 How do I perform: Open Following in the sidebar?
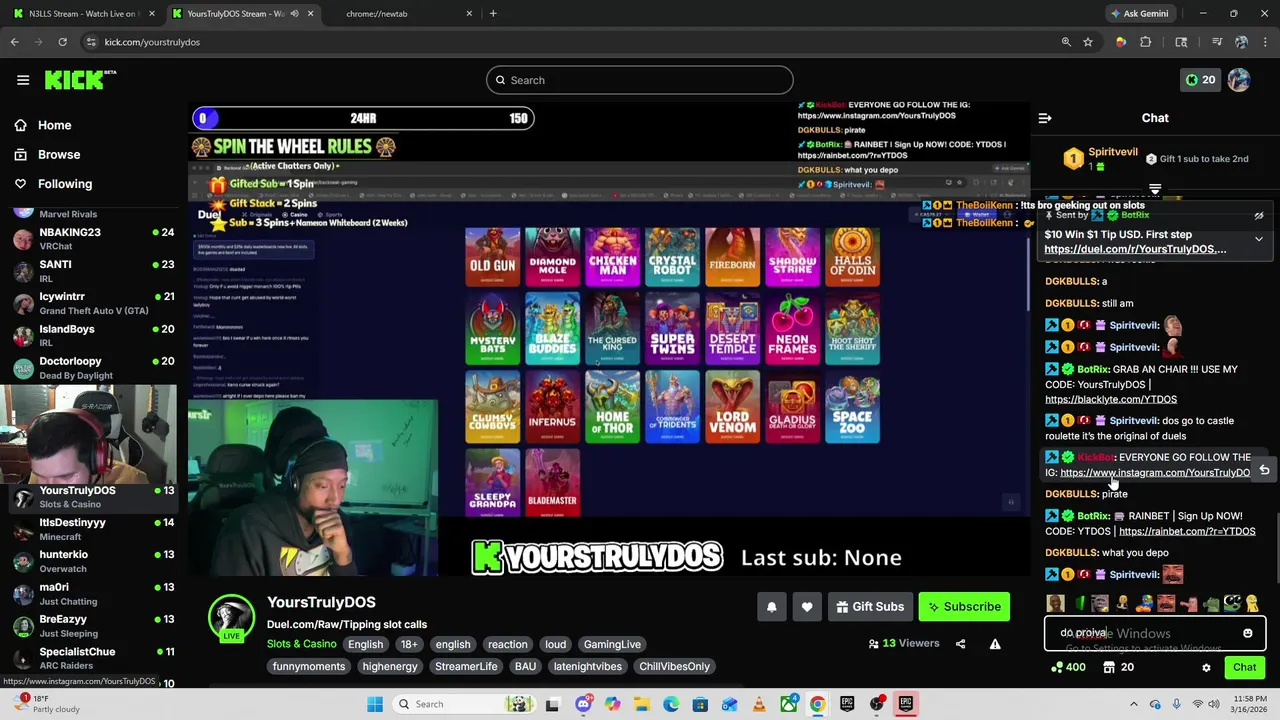coord(65,184)
